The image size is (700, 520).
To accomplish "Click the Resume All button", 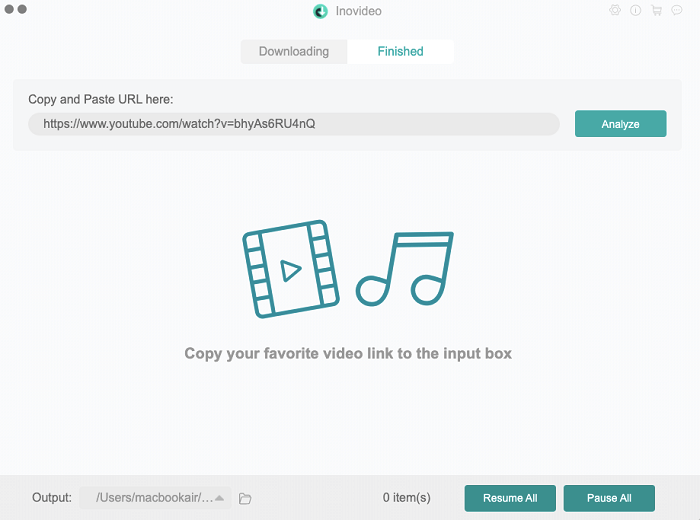I will [x=510, y=498].
